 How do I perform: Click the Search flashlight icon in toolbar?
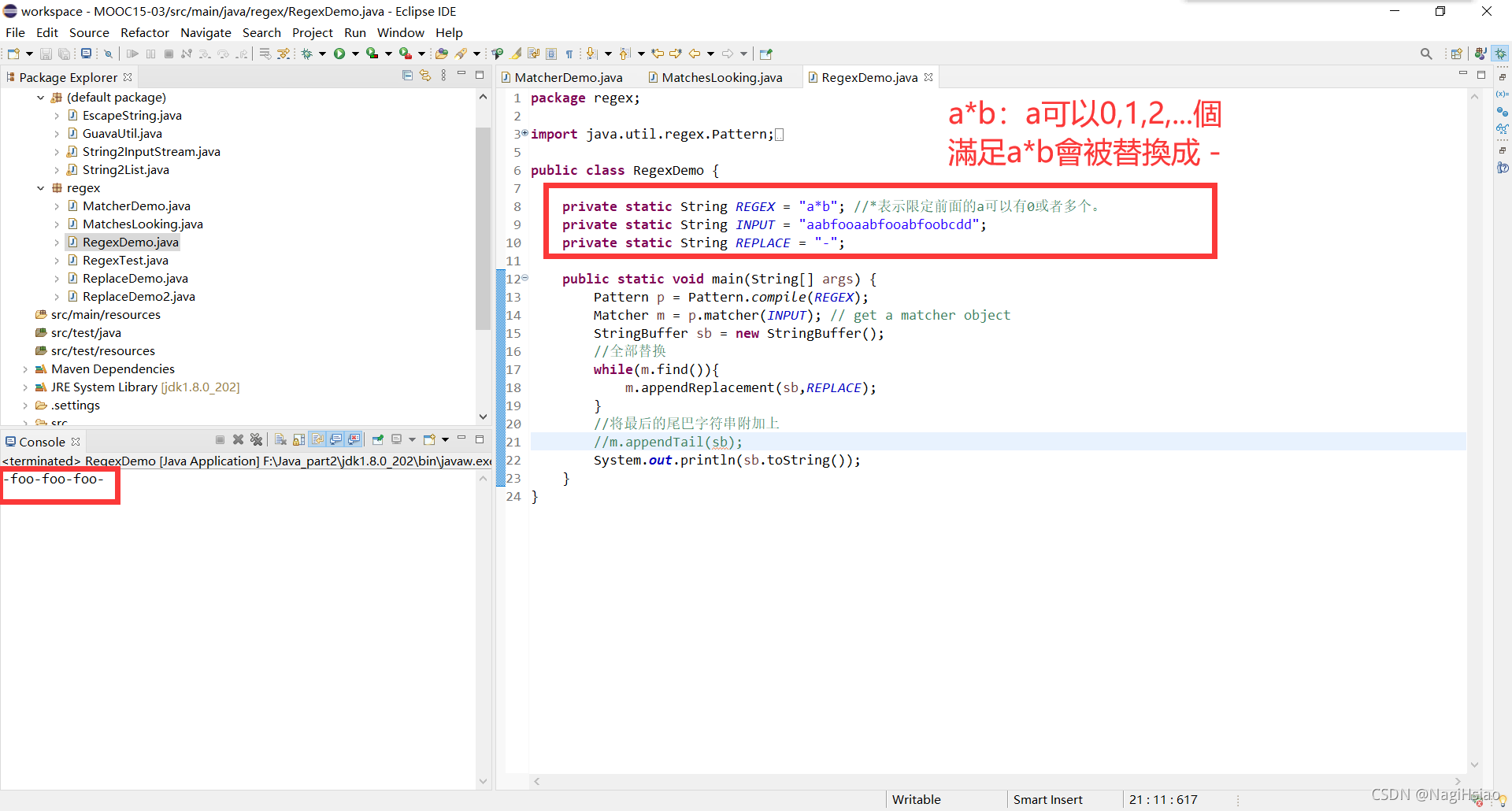coord(461,54)
